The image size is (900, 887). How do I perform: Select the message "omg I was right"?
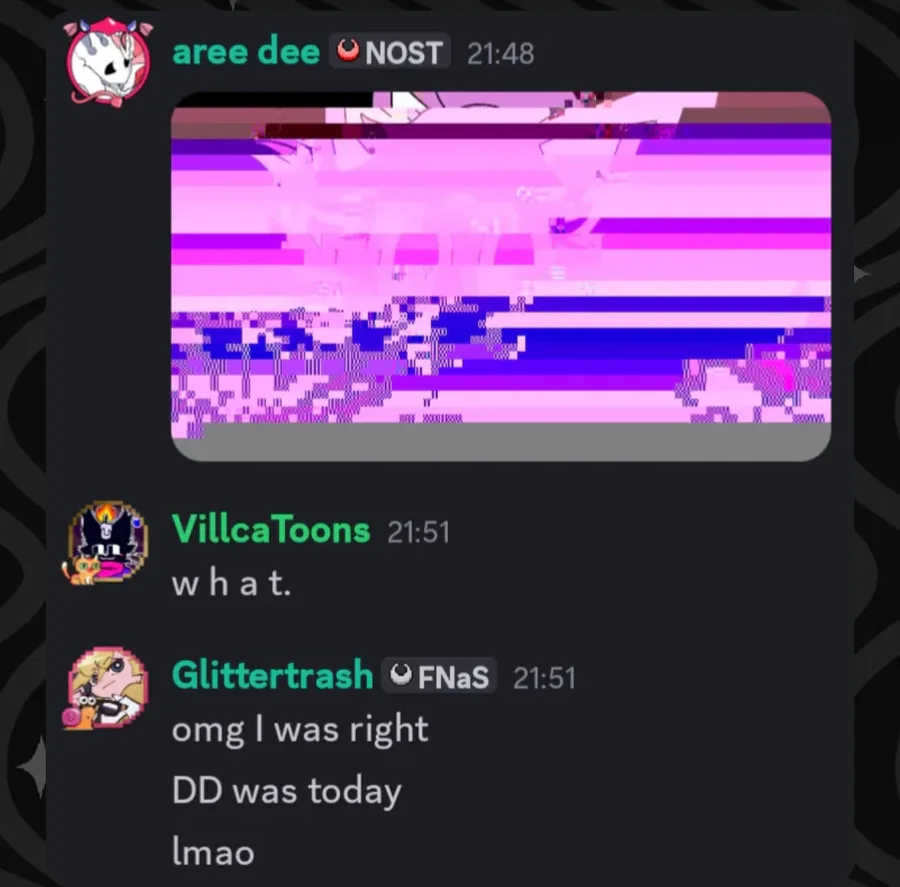(x=300, y=730)
